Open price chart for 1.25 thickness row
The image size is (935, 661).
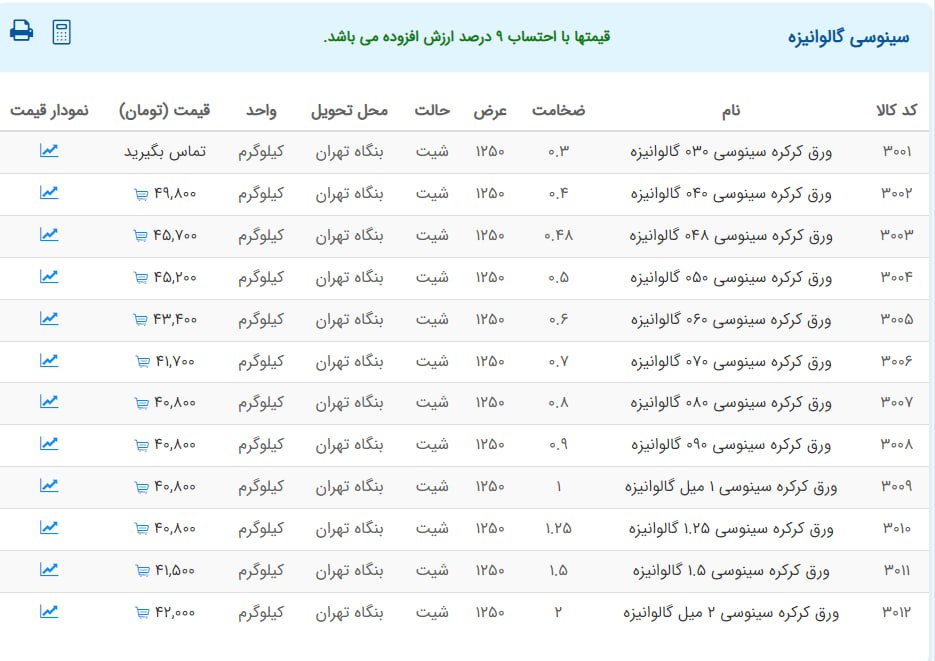(49, 528)
